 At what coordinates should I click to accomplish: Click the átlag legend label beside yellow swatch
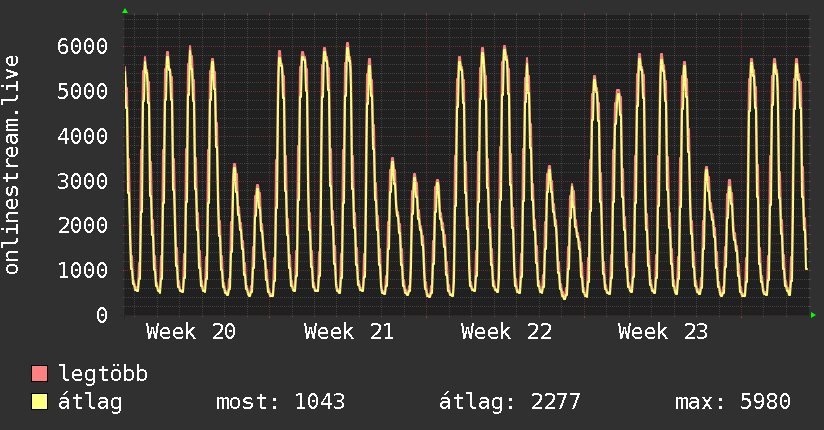(x=90, y=402)
